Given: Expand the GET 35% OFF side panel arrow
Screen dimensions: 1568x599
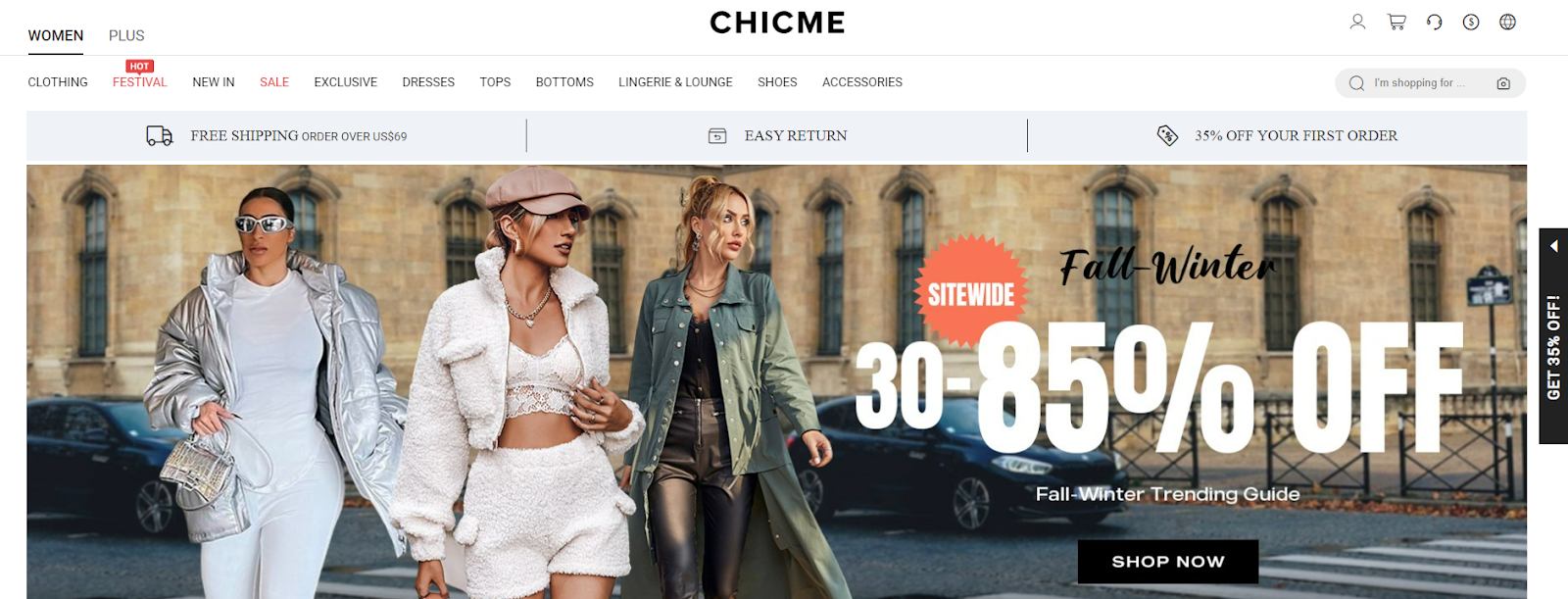Looking at the screenshot, I should pos(1553,246).
